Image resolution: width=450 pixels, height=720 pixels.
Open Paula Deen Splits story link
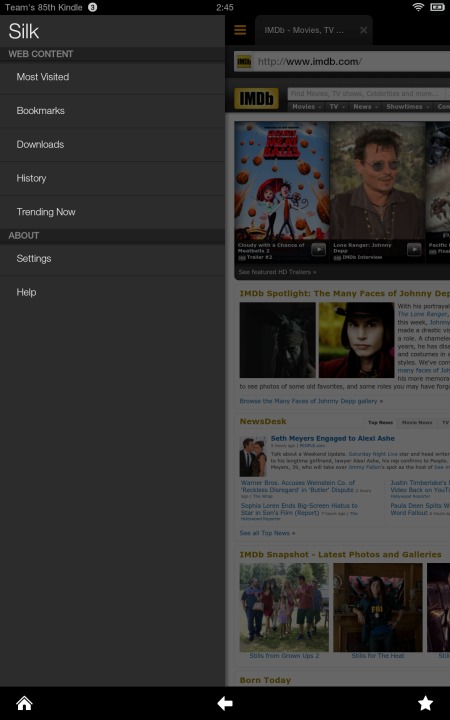[x=420, y=509]
